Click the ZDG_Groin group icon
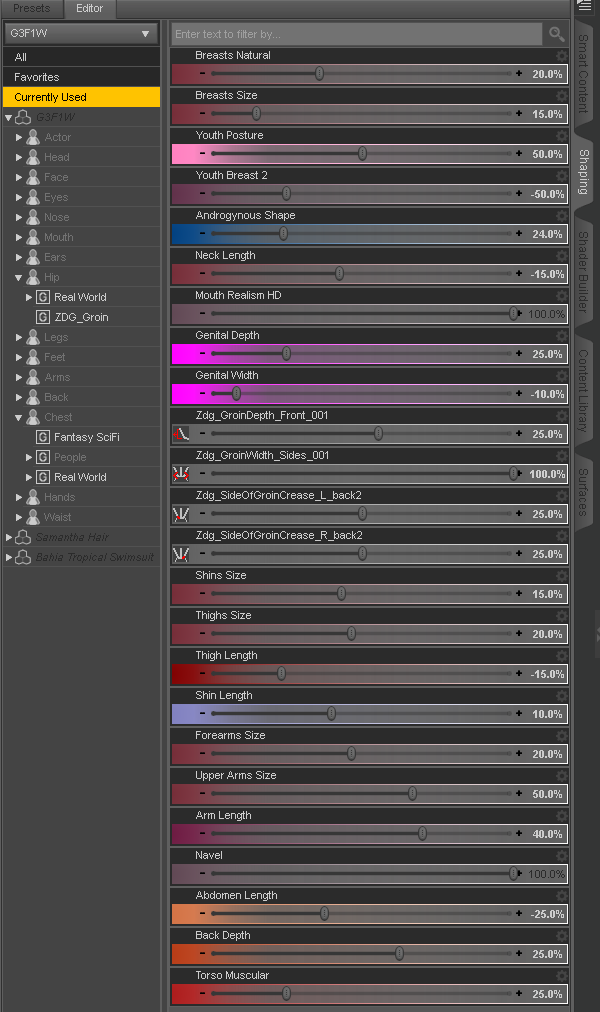Screen dimensions: 600x1012 click(x=43, y=318)
